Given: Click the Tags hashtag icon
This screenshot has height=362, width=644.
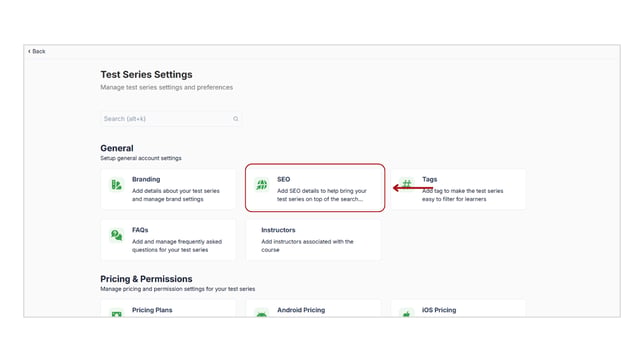Looking at the screenshot, I should pos(407,184).
